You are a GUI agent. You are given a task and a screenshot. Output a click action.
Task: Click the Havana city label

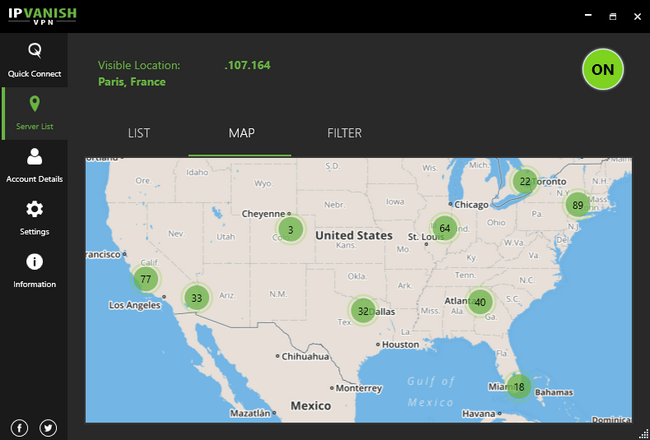coord(479,414)
